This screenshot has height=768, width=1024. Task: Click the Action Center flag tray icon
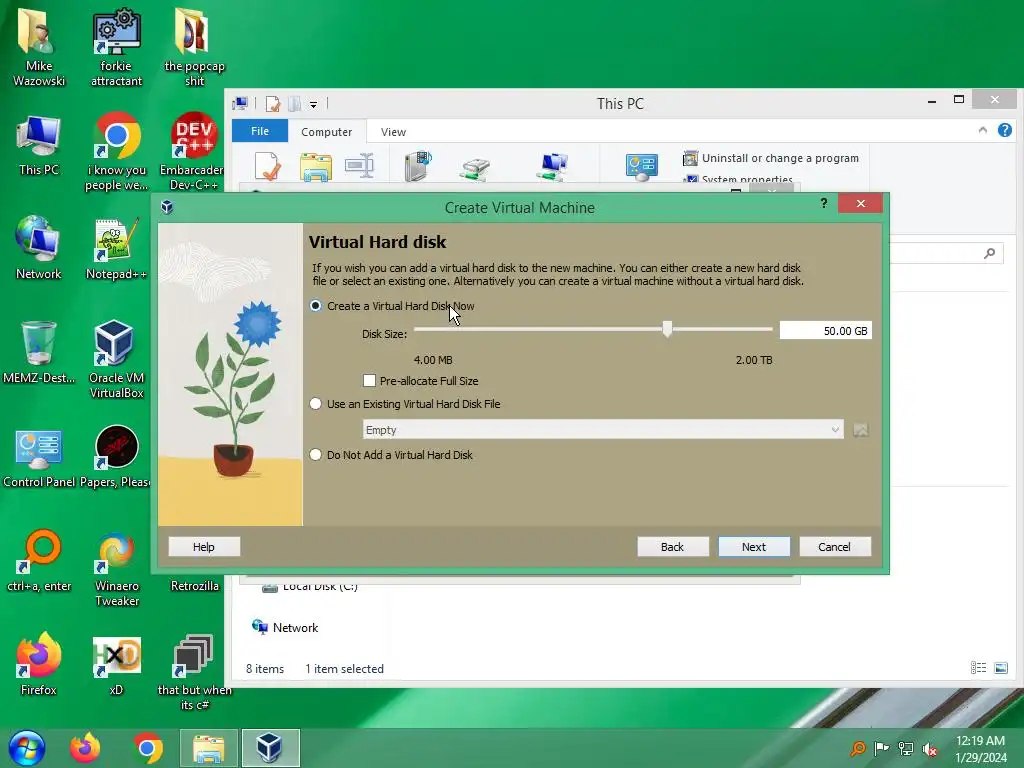tap(881, 749)
